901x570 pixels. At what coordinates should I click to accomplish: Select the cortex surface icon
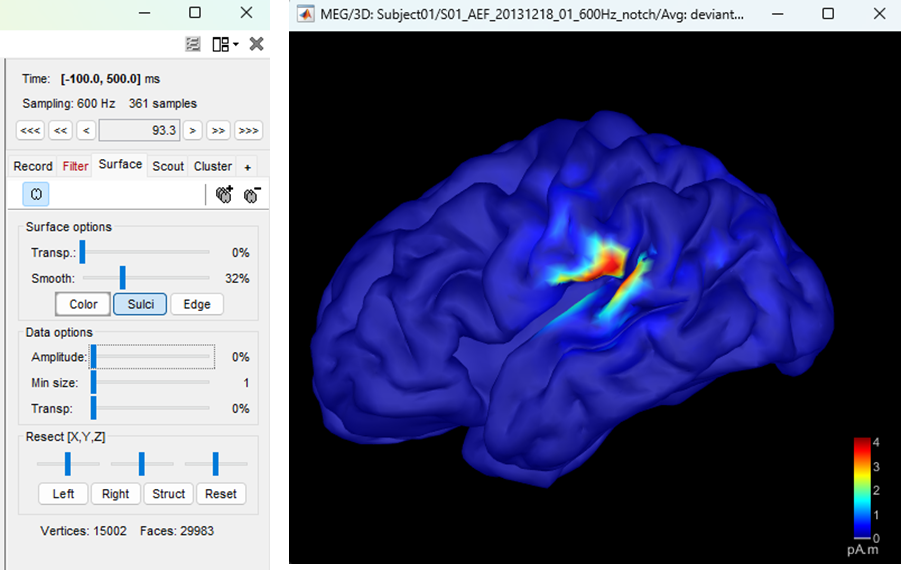pyautogui.click(x=36, y=195)
